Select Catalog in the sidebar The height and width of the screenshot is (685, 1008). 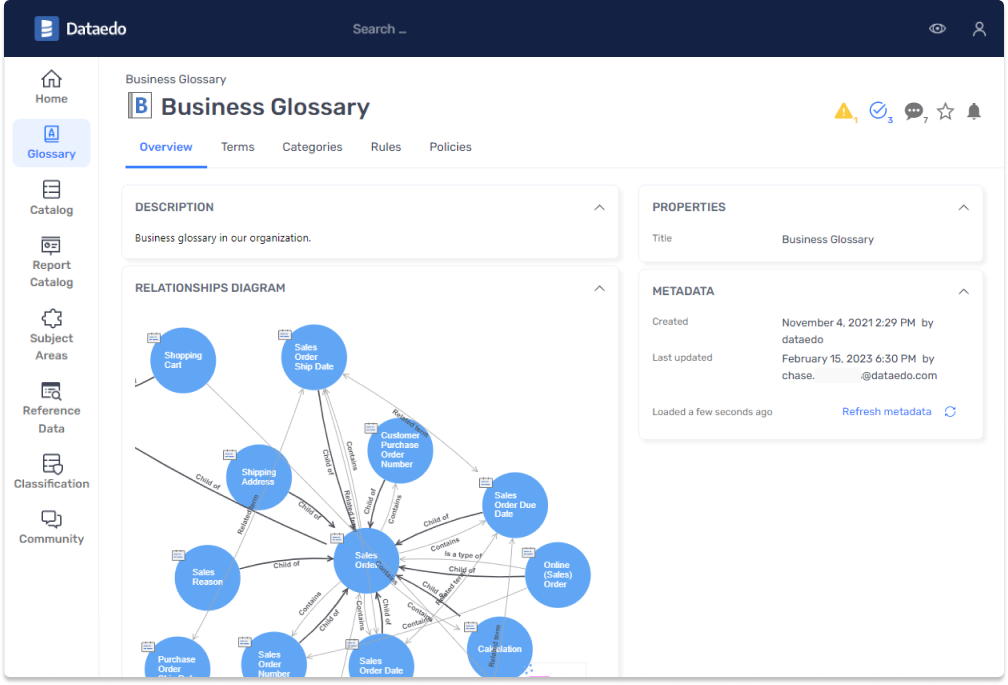tap(51, 197)
